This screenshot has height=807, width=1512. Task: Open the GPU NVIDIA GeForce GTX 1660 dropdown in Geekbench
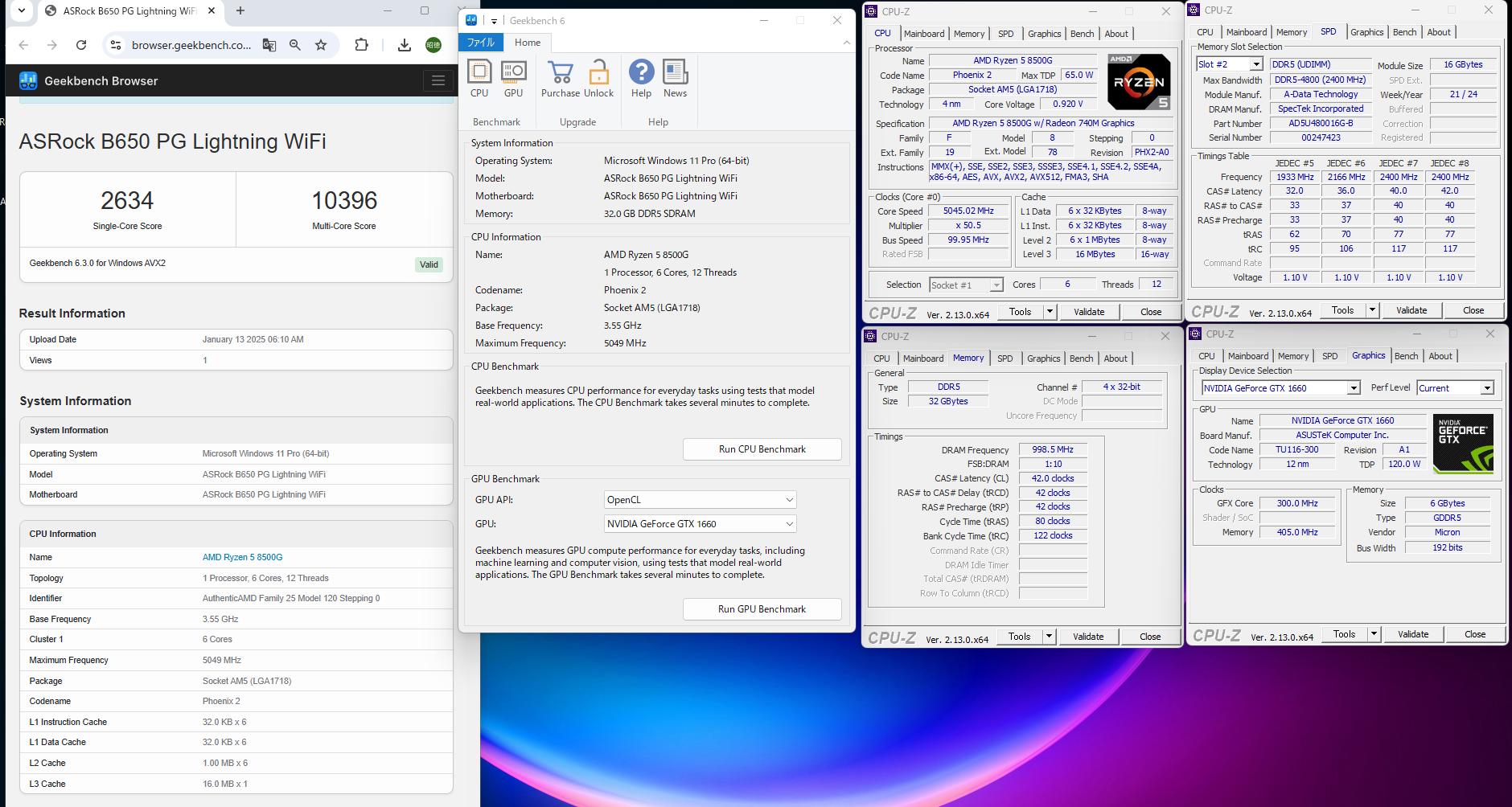701,524
